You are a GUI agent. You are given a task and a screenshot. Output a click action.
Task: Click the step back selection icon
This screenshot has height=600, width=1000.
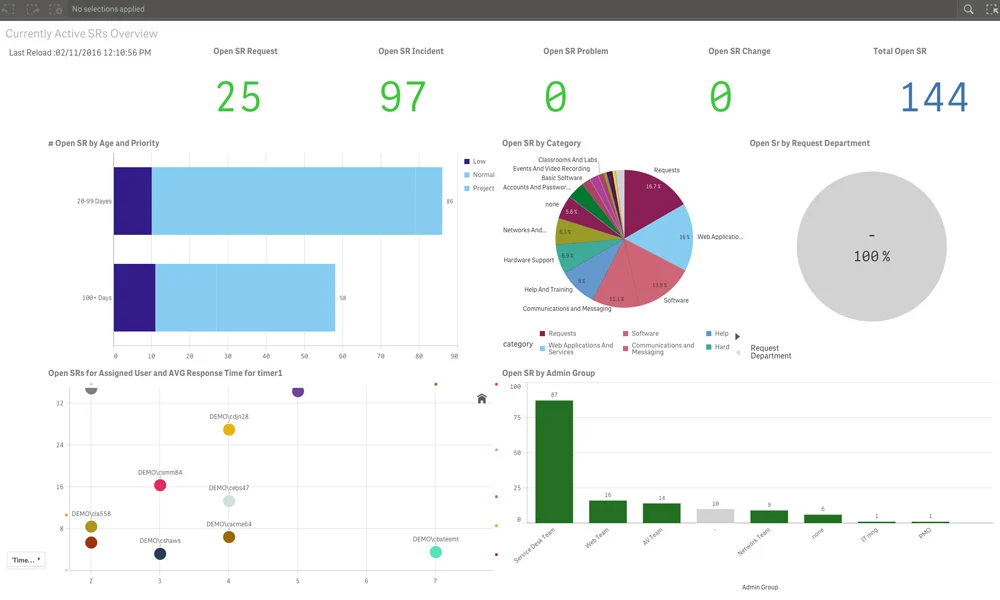tap(8, 9)
